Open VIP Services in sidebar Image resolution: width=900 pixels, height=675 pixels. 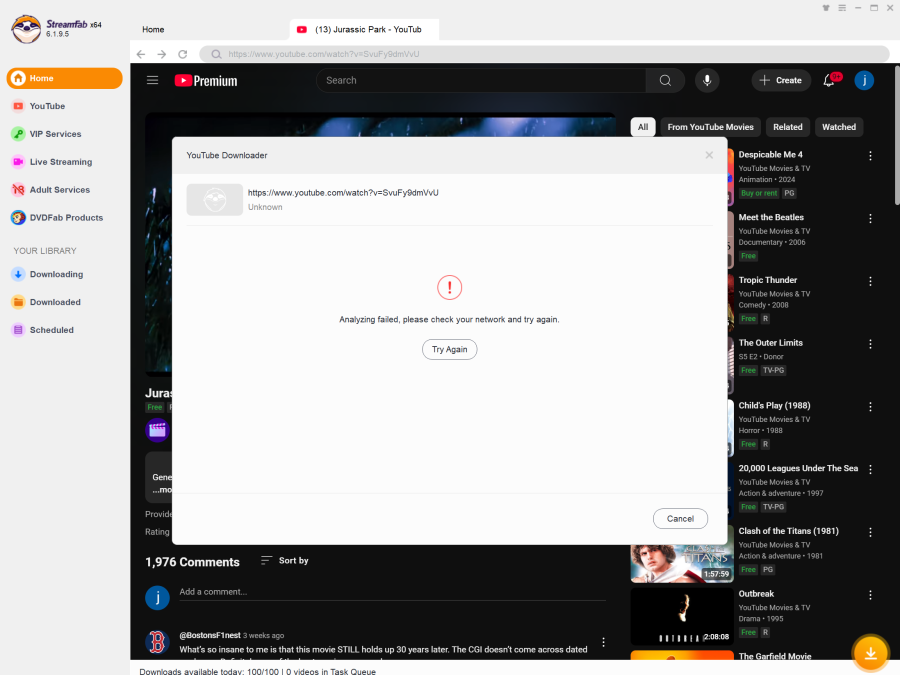(46, 134)
